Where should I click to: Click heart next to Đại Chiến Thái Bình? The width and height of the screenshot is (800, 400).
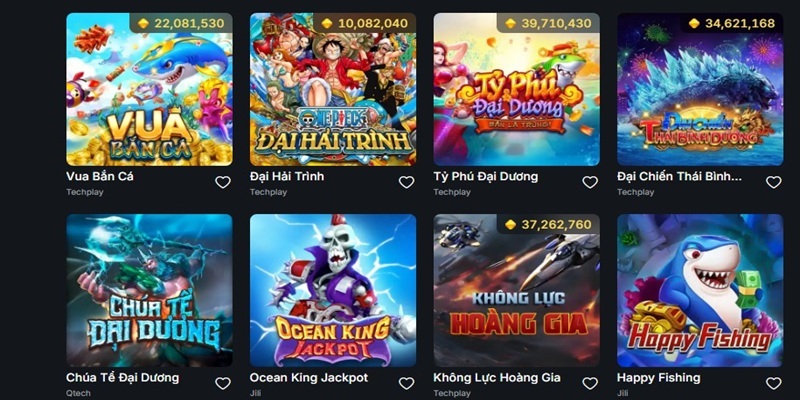pos(773,182)
